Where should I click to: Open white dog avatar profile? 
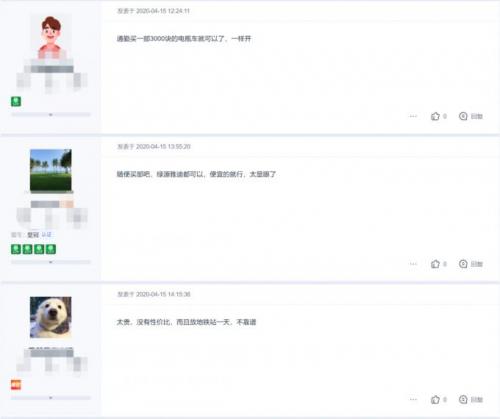[x=51, y=317]
